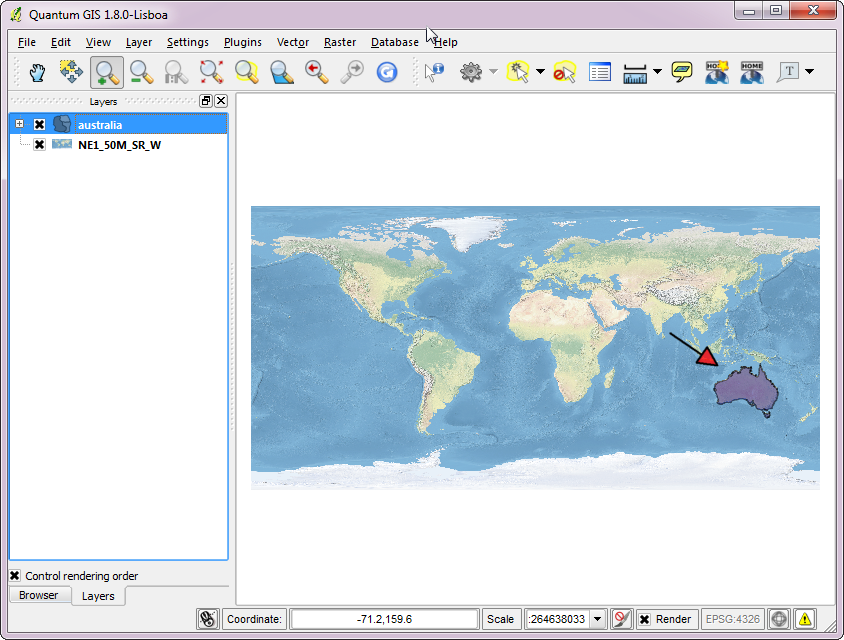This screenshot has width=844, height=640.
Task: Open the View menu
Action: tap(98, 42)
